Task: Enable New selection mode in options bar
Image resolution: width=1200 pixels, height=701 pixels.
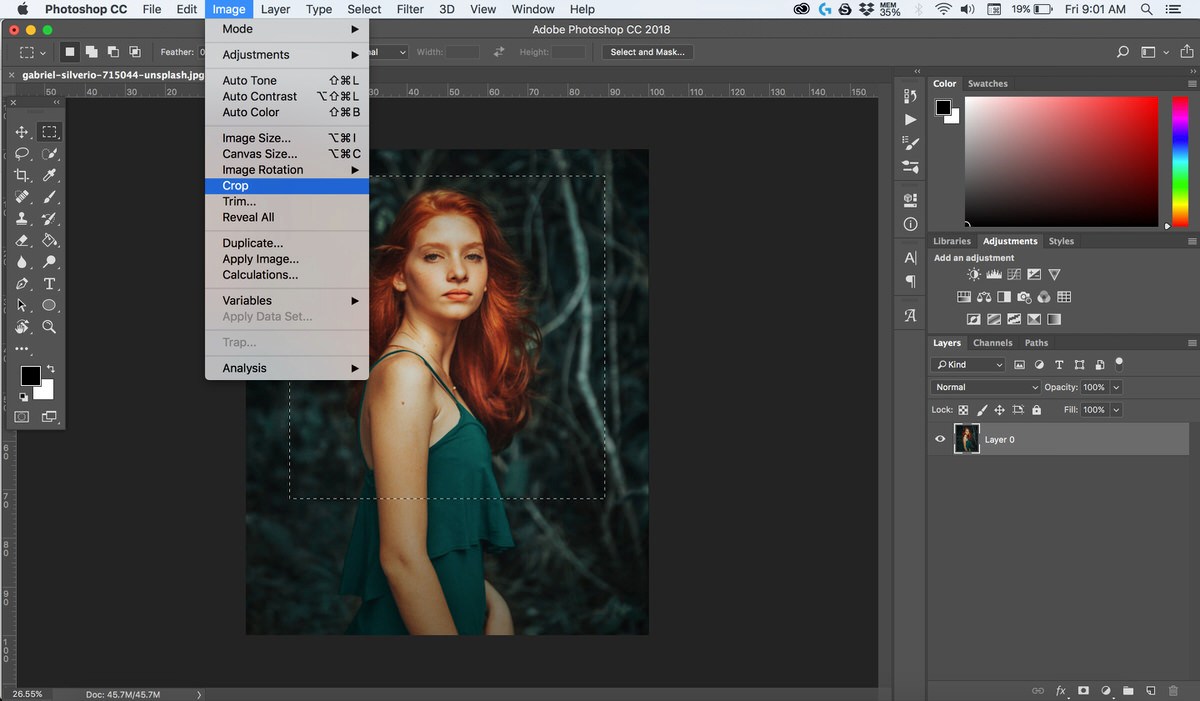Action: tap(70, 52)
